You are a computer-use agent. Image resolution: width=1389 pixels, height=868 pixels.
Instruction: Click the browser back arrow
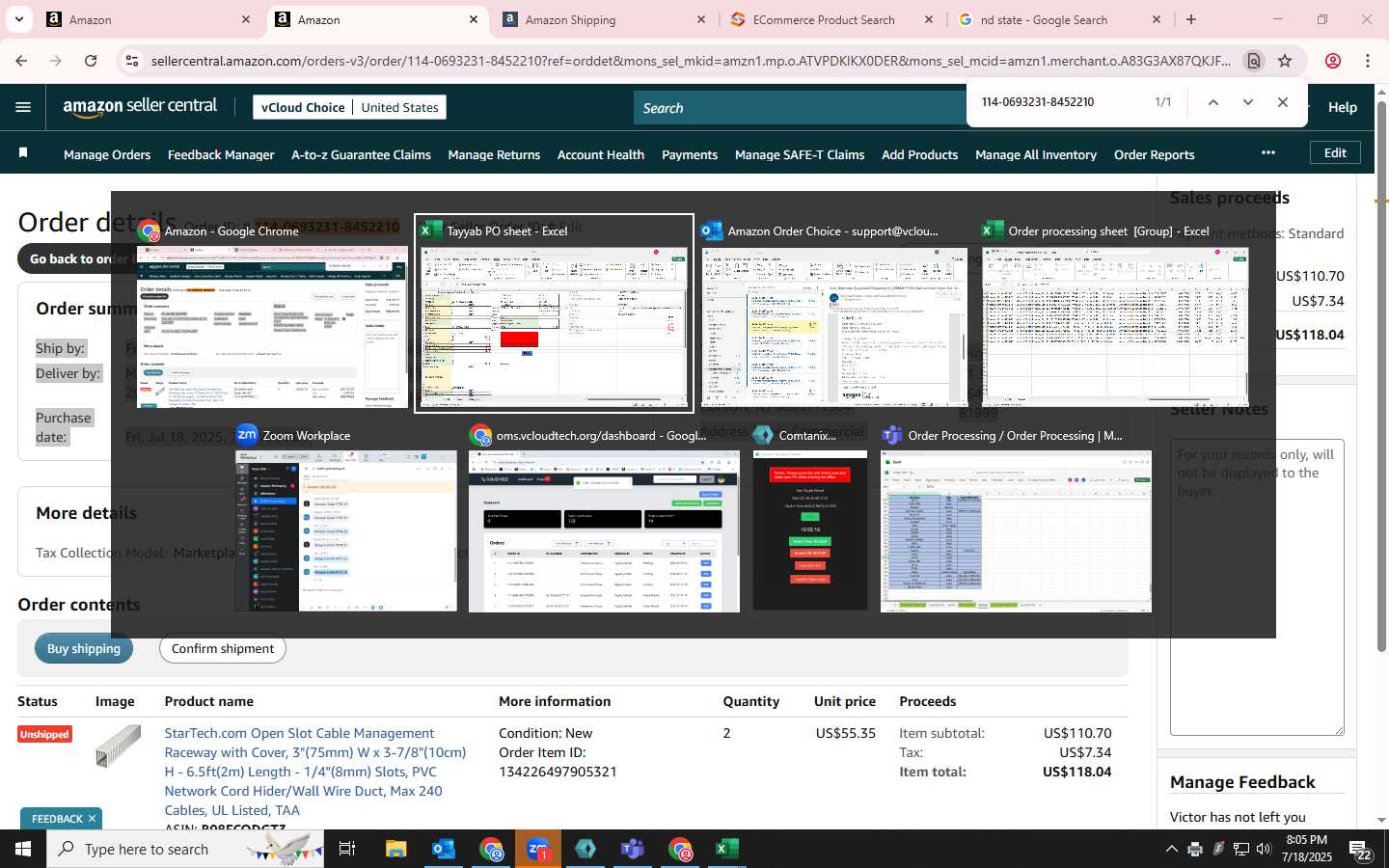pos(21,61)
